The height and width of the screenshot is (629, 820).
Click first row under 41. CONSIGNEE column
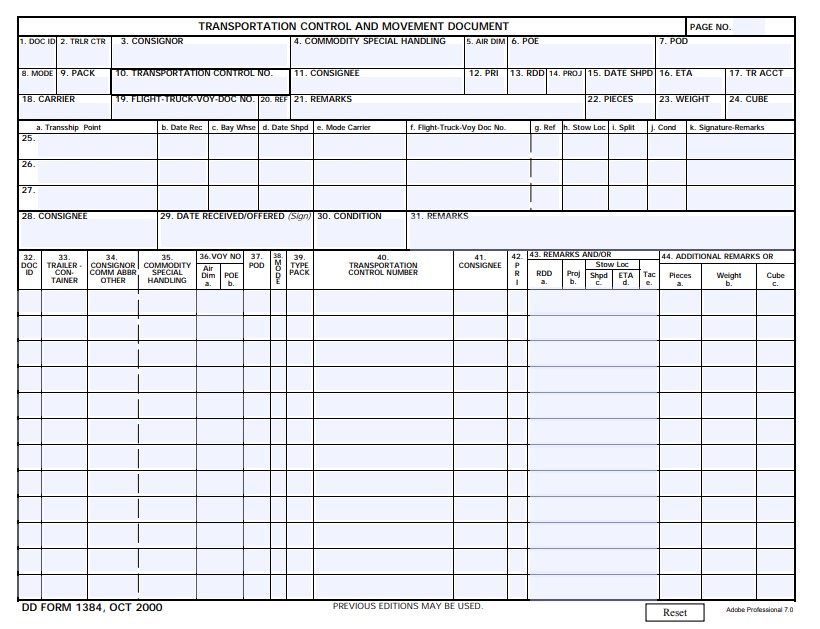click(480, 302)
